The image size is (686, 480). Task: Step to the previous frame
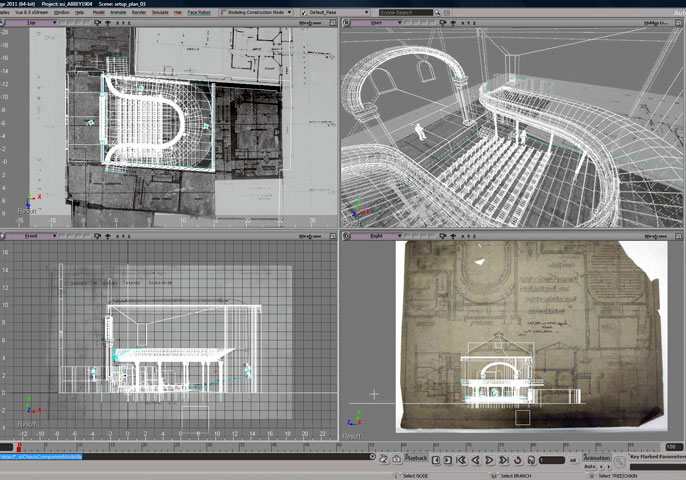click(436, 460)
